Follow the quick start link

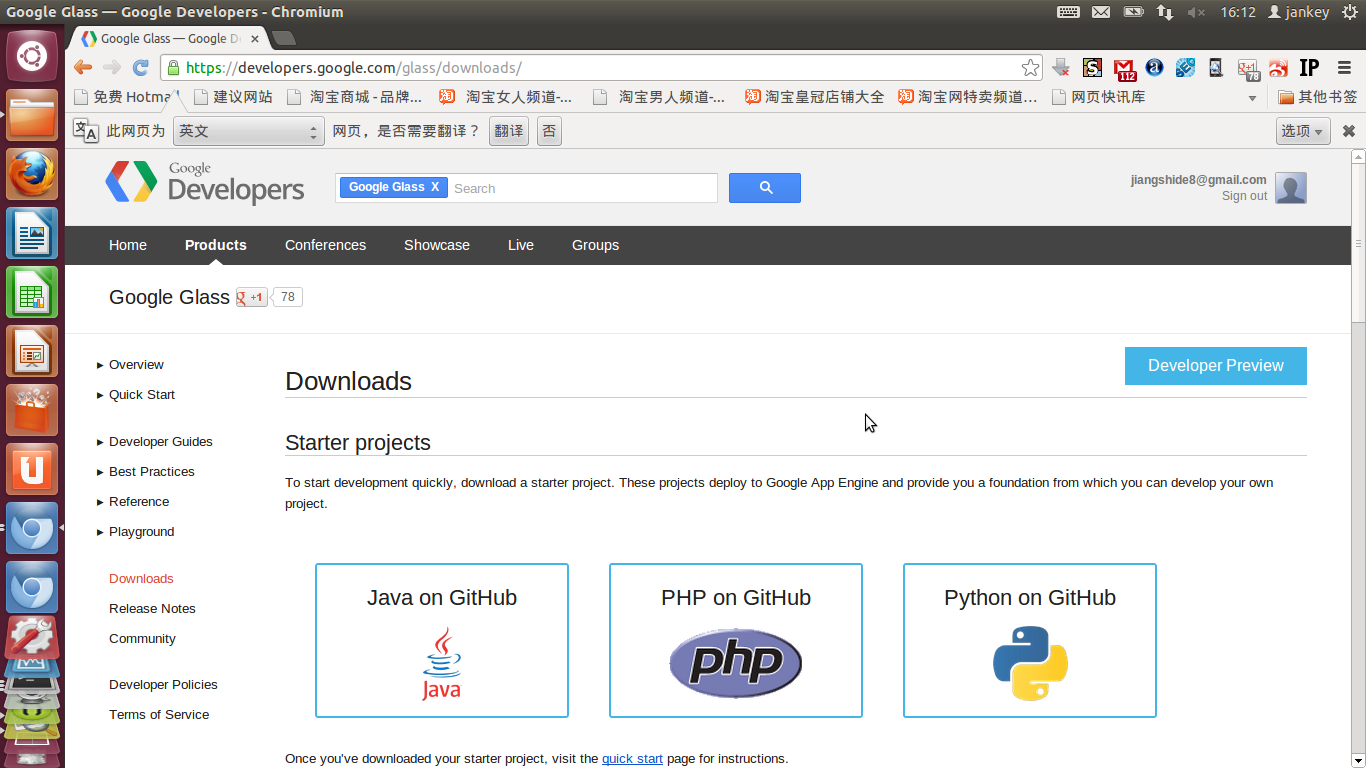632,759
